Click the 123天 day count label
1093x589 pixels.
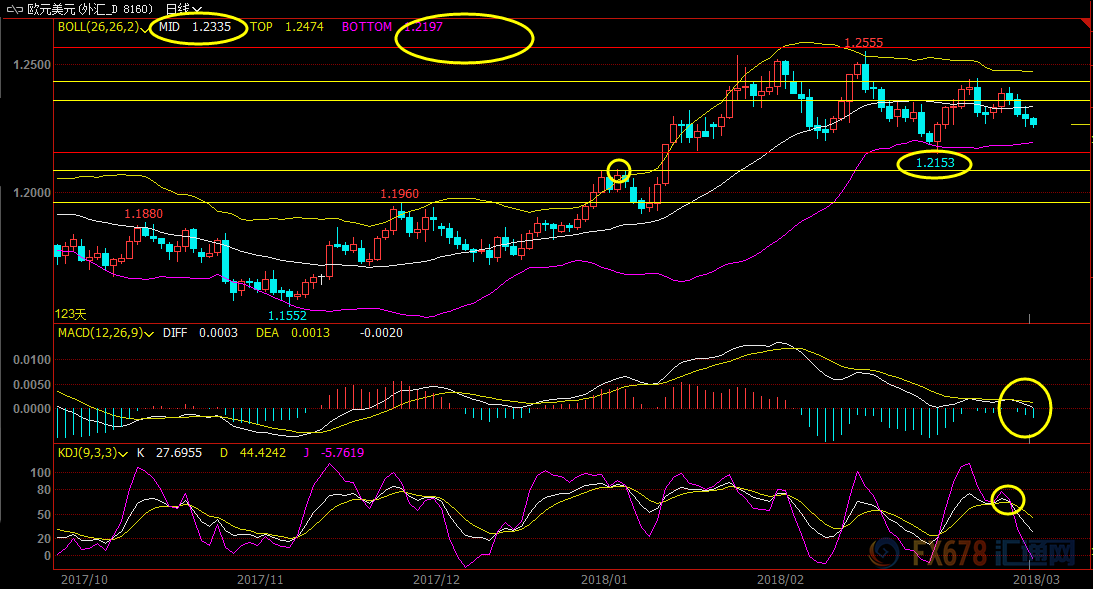[x=70, y=314]
